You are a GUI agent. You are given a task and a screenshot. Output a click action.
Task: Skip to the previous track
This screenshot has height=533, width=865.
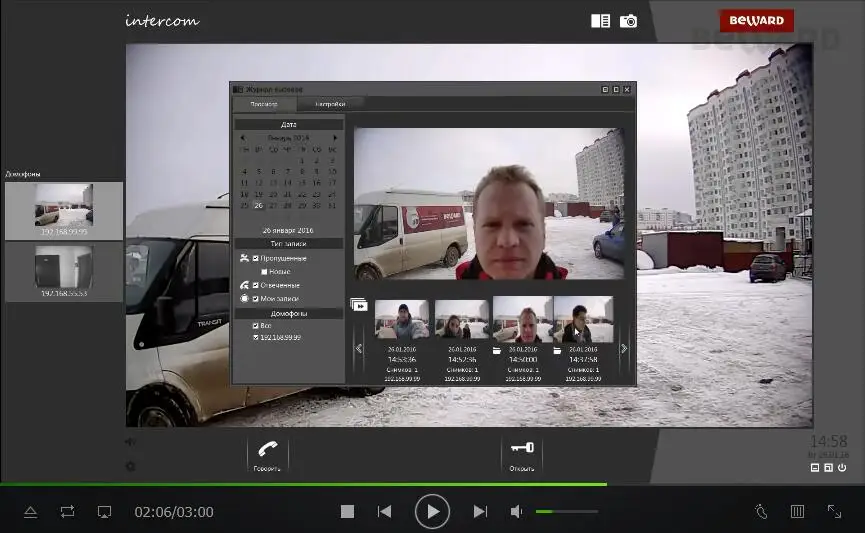(x=385, y=511)
